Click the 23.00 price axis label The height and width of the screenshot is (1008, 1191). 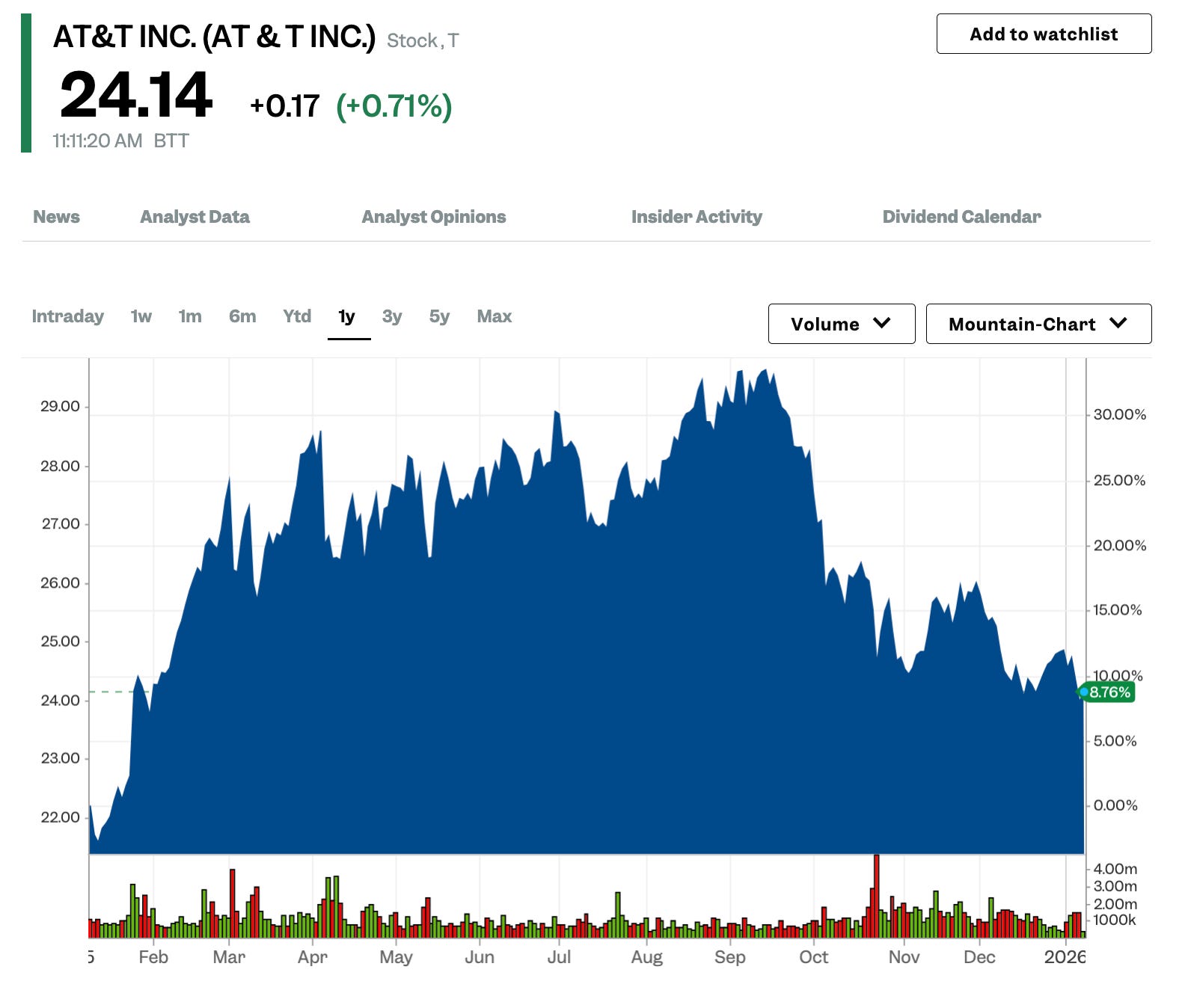(60, 757)
